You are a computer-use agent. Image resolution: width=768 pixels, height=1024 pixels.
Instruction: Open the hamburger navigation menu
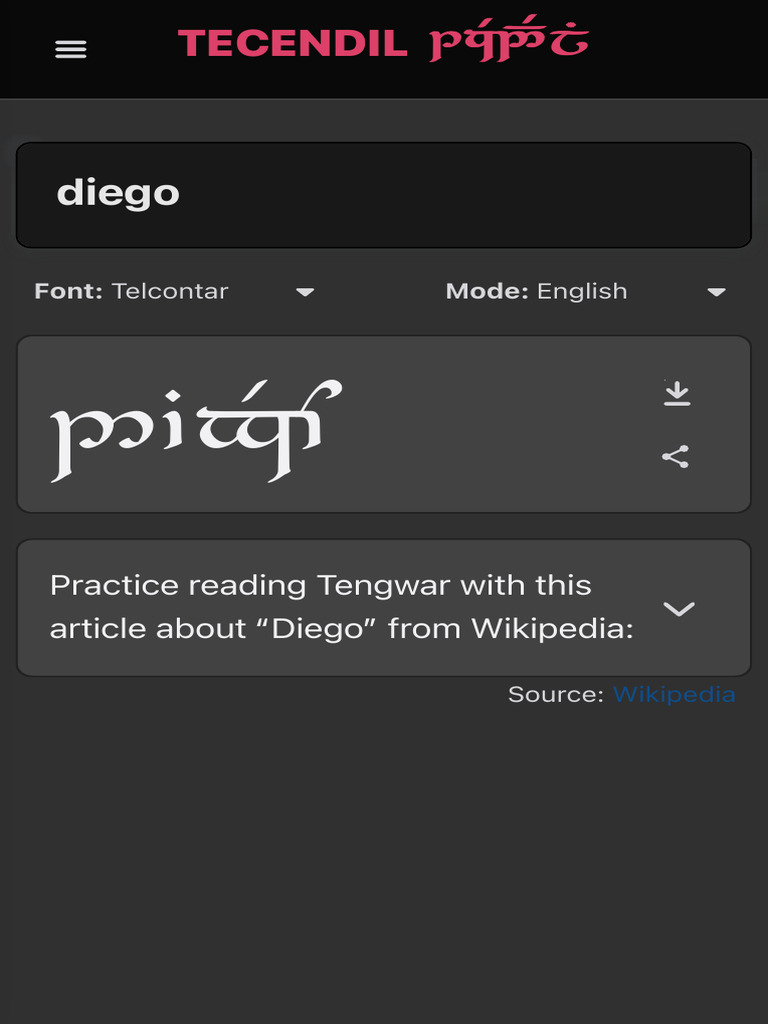pos(71,49)
